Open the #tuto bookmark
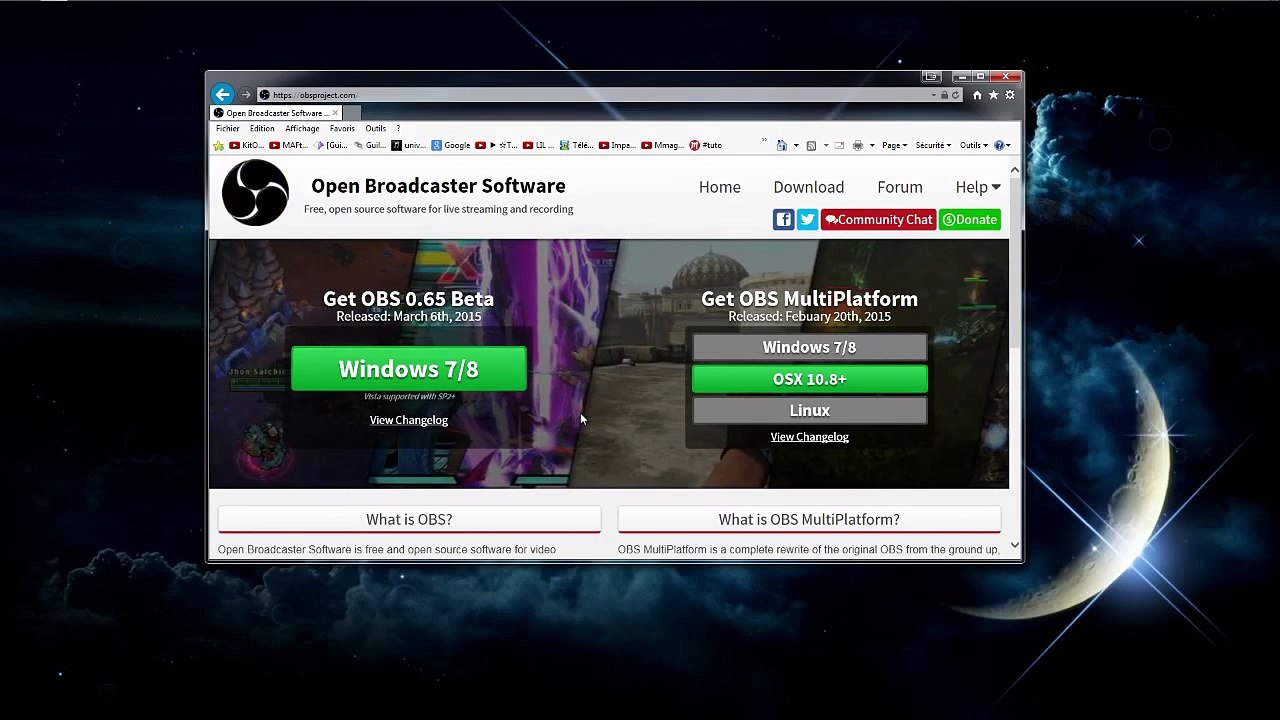Viewport: 1280px width, 720px height. [705, 145]
